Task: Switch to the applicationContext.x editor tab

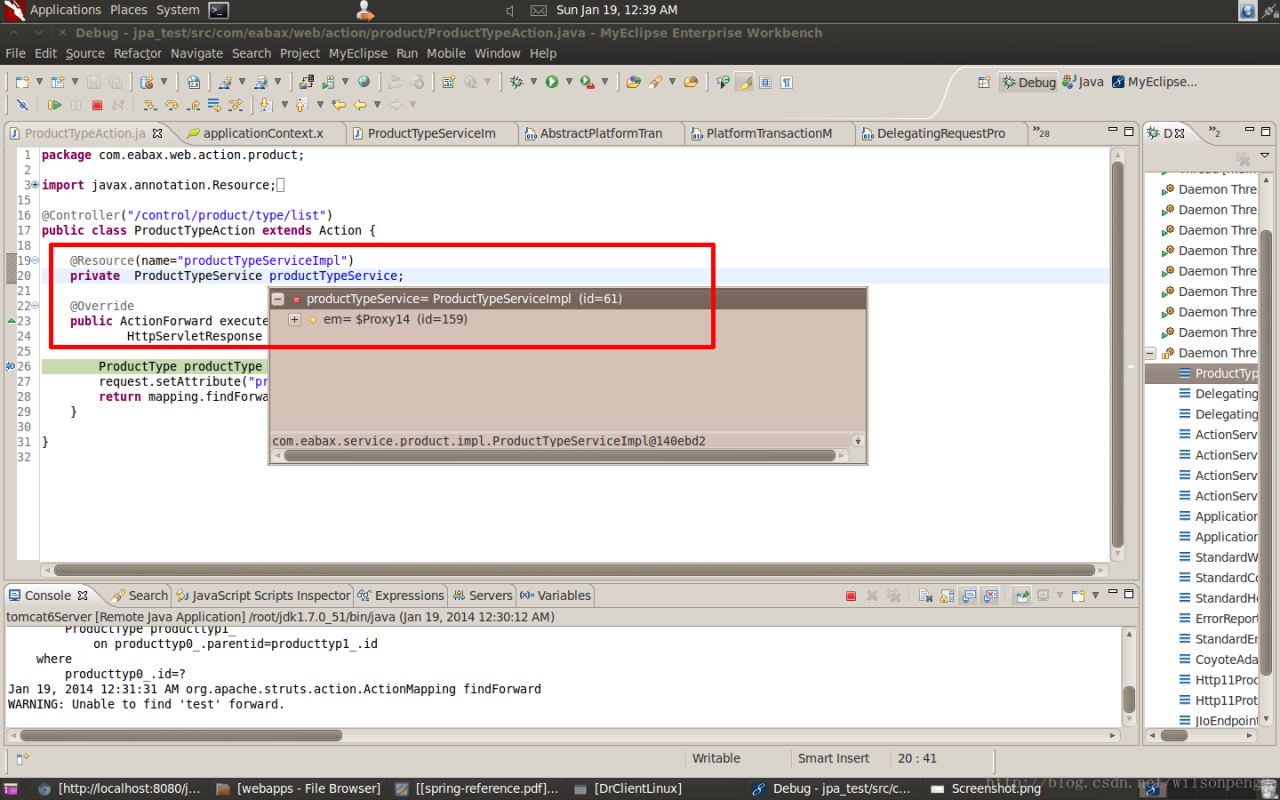Action: click(262, 133)
